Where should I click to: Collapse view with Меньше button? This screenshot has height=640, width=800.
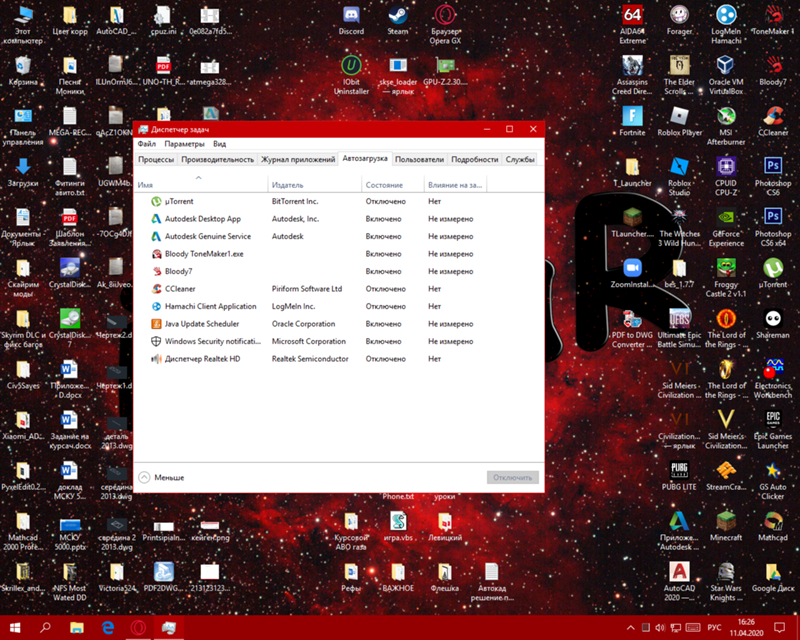tap(161, 478)
